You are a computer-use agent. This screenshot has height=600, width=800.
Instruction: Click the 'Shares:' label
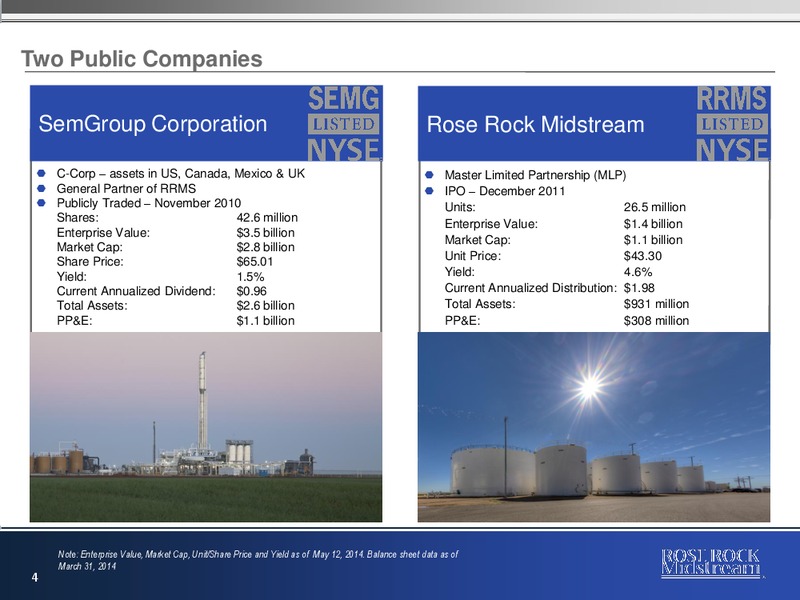(78, 217)
